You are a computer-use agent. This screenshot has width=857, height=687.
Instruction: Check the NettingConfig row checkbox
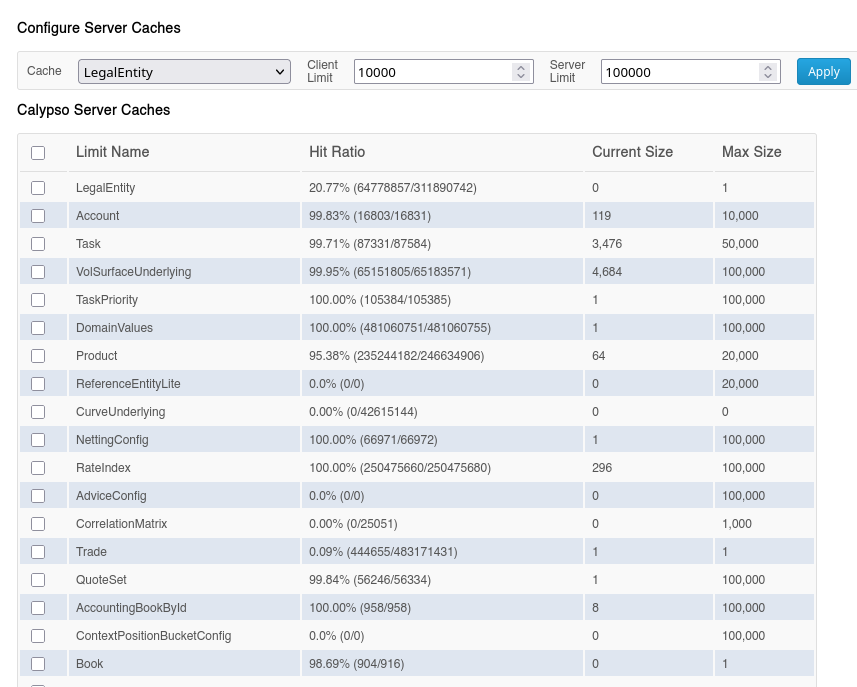click(x=38, y=439)
